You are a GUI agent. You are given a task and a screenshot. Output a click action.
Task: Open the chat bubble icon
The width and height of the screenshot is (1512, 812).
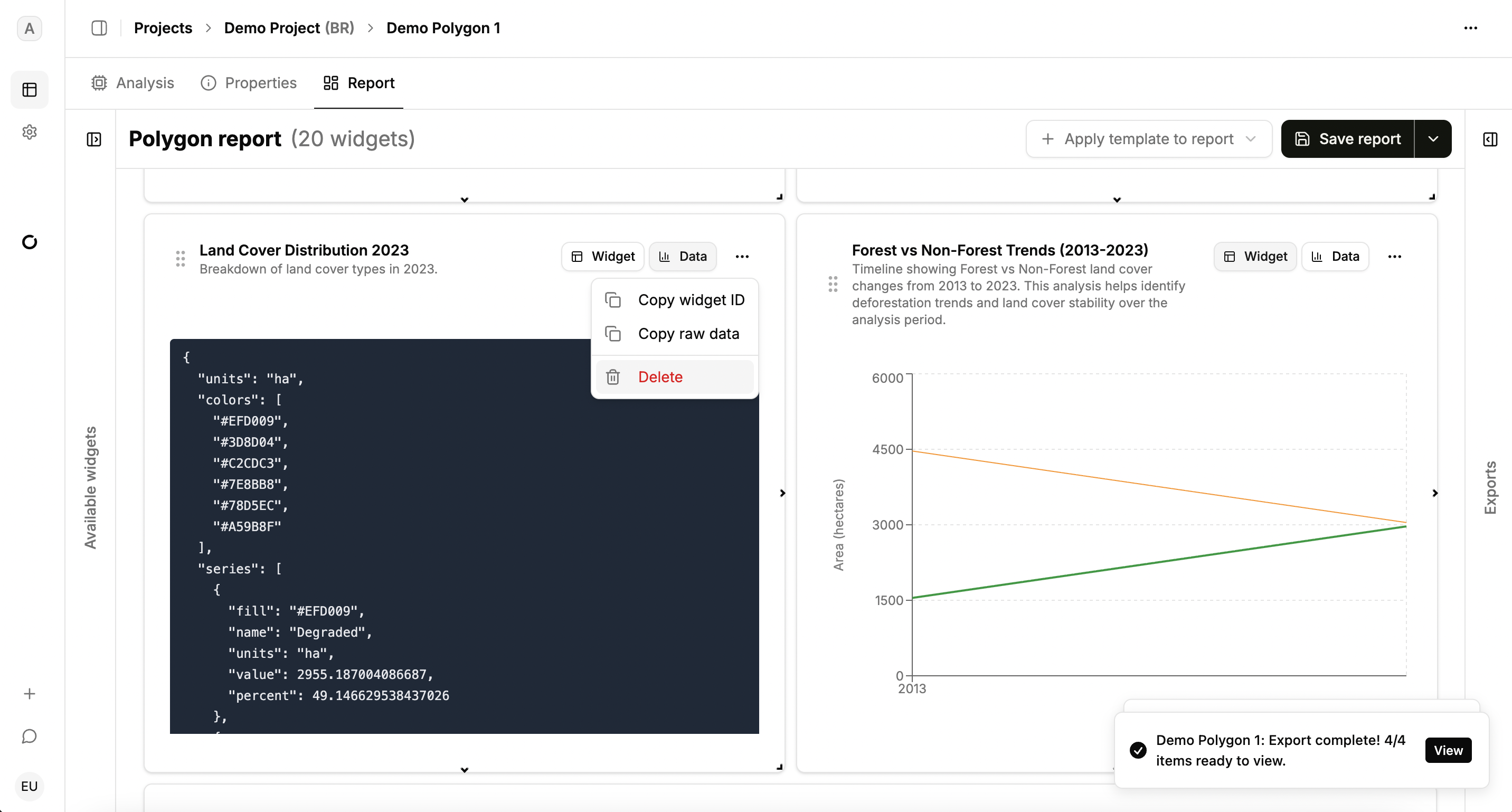click(30, 737)
